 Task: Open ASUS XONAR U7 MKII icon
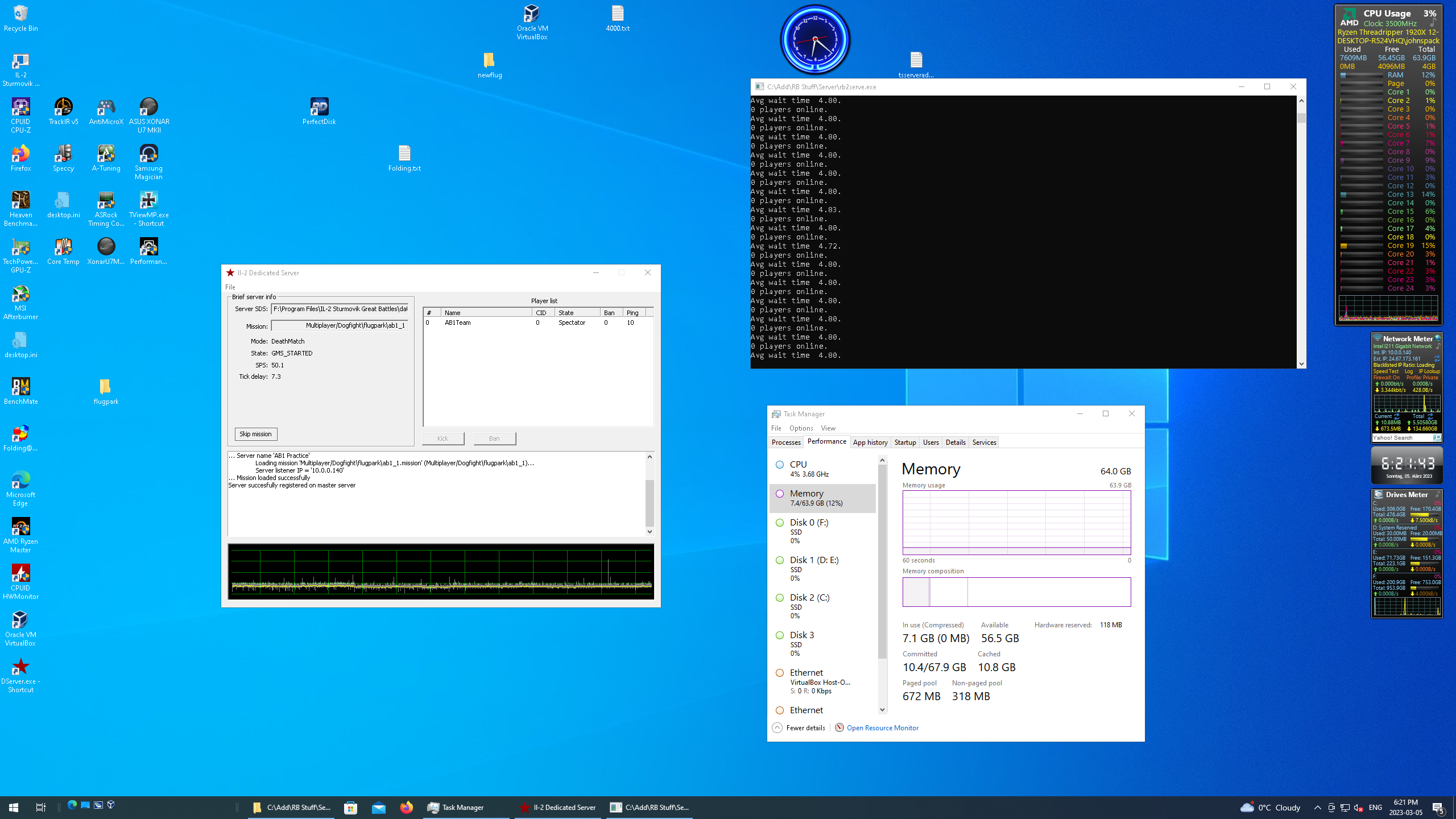click(x=149, y=115)
